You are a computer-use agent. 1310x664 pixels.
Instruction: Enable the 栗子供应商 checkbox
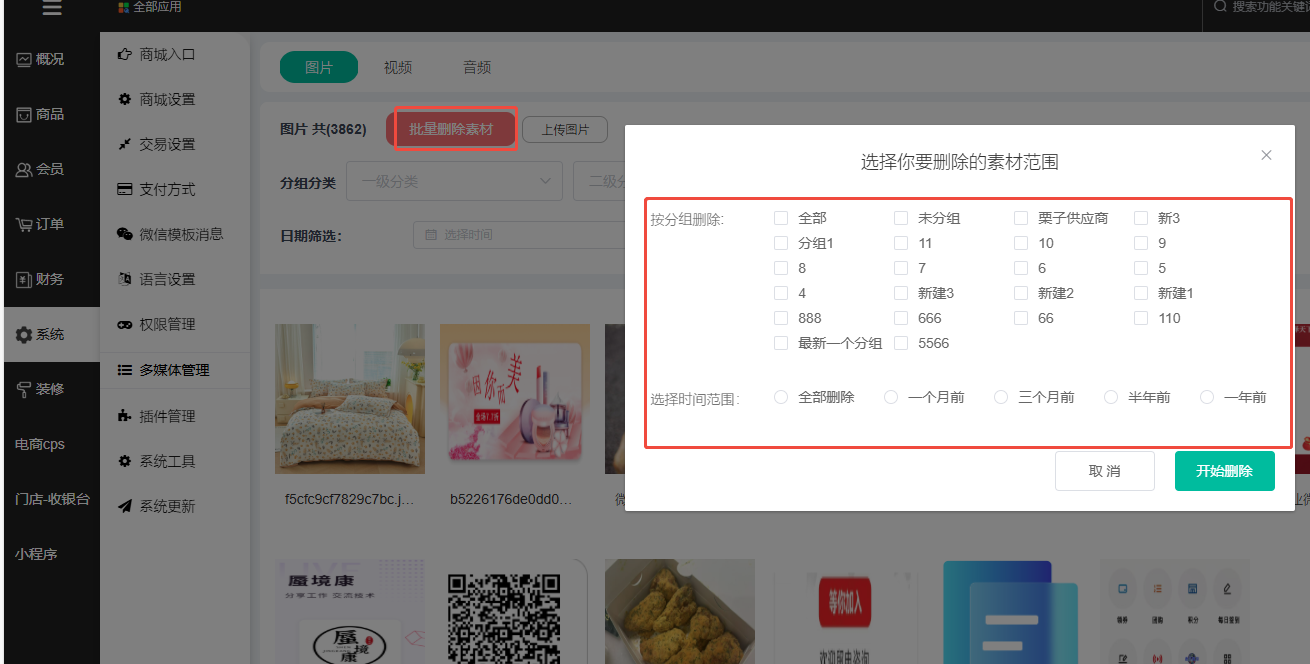click(1021, 218)
